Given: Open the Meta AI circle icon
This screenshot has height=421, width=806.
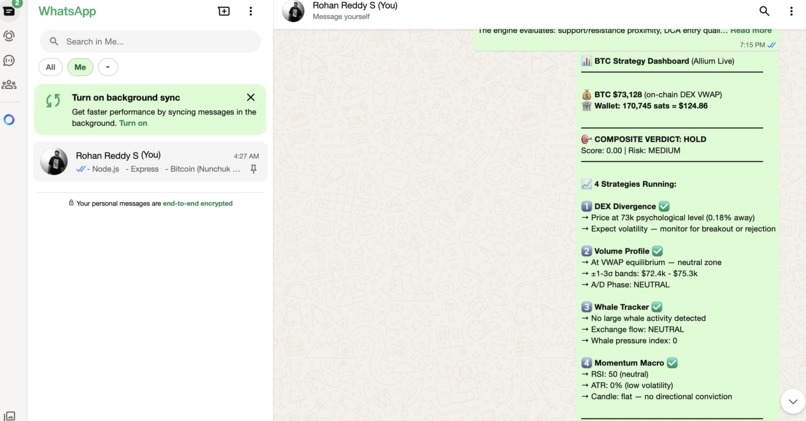Looking at the screenshot, I should (9, 120).
